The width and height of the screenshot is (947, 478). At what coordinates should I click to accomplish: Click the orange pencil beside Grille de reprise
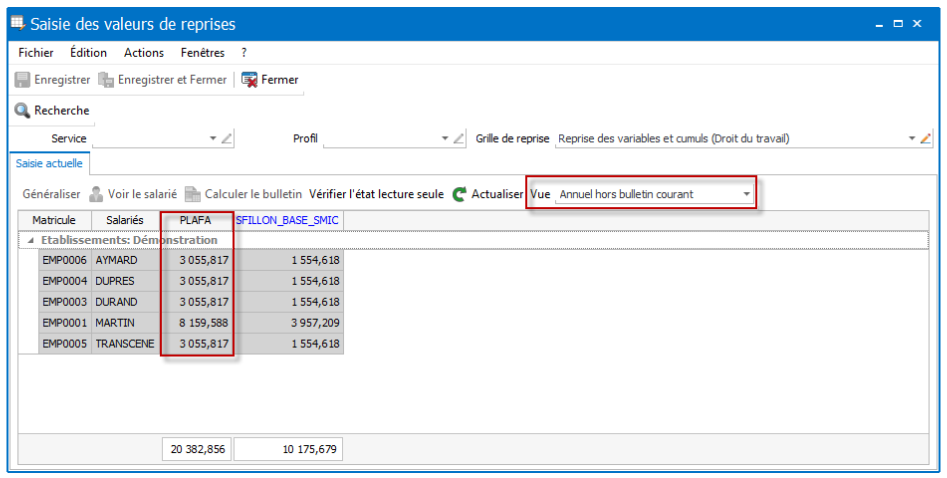925,138
